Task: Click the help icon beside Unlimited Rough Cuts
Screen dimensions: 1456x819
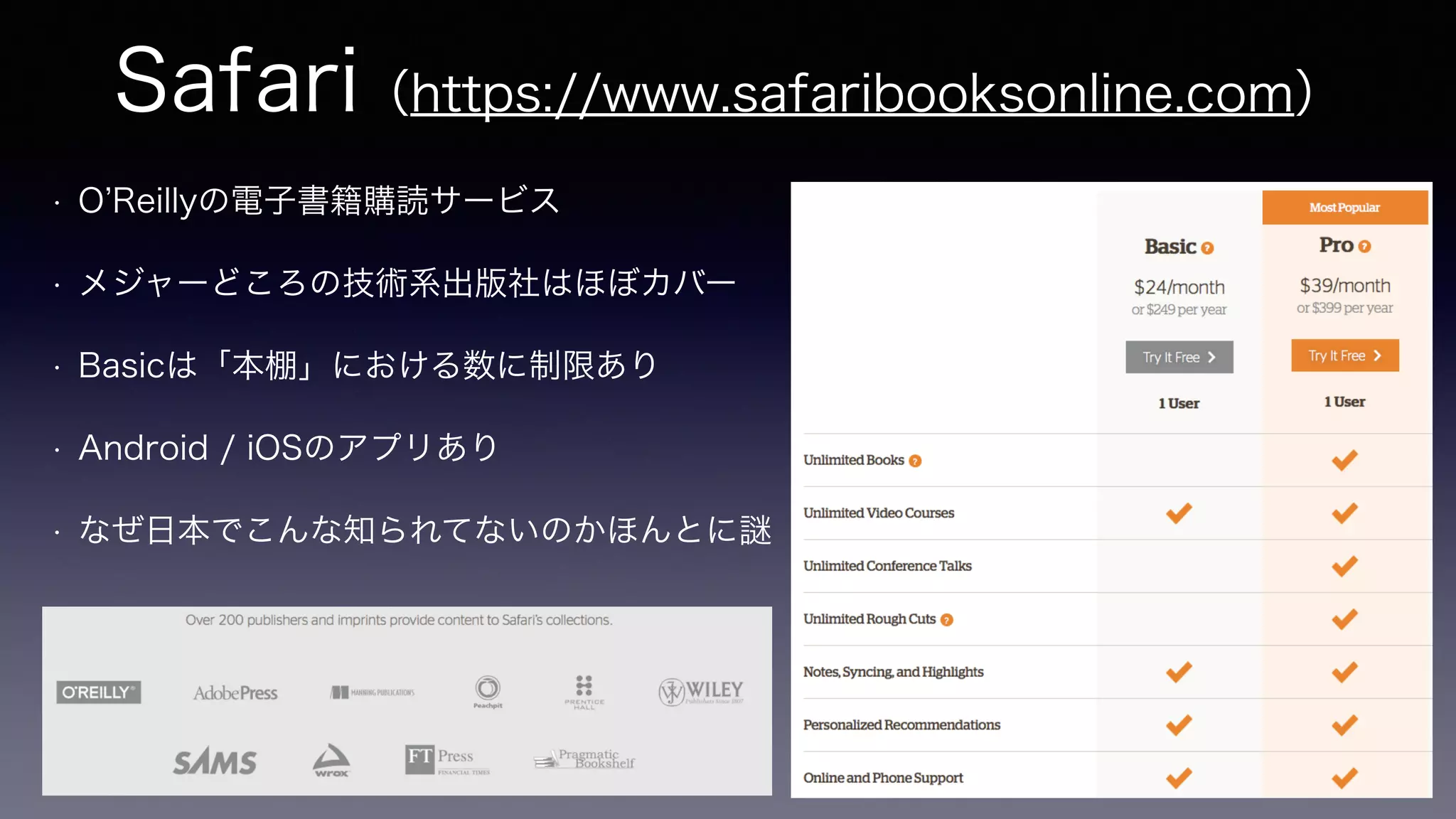Action: [x=946, y=620]
